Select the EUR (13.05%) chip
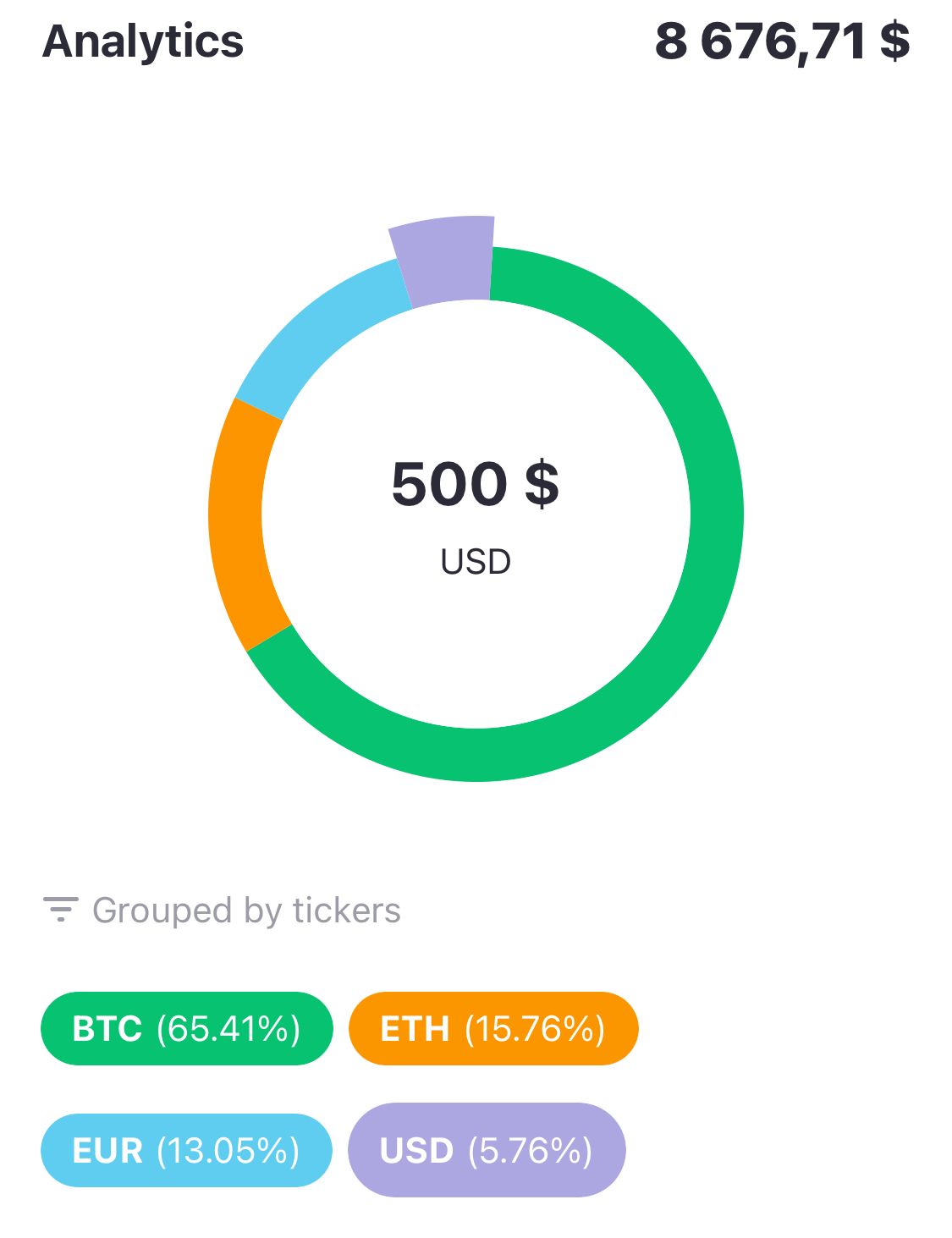Viewport: 952px width, 1238px height. tap(186, 1150)
